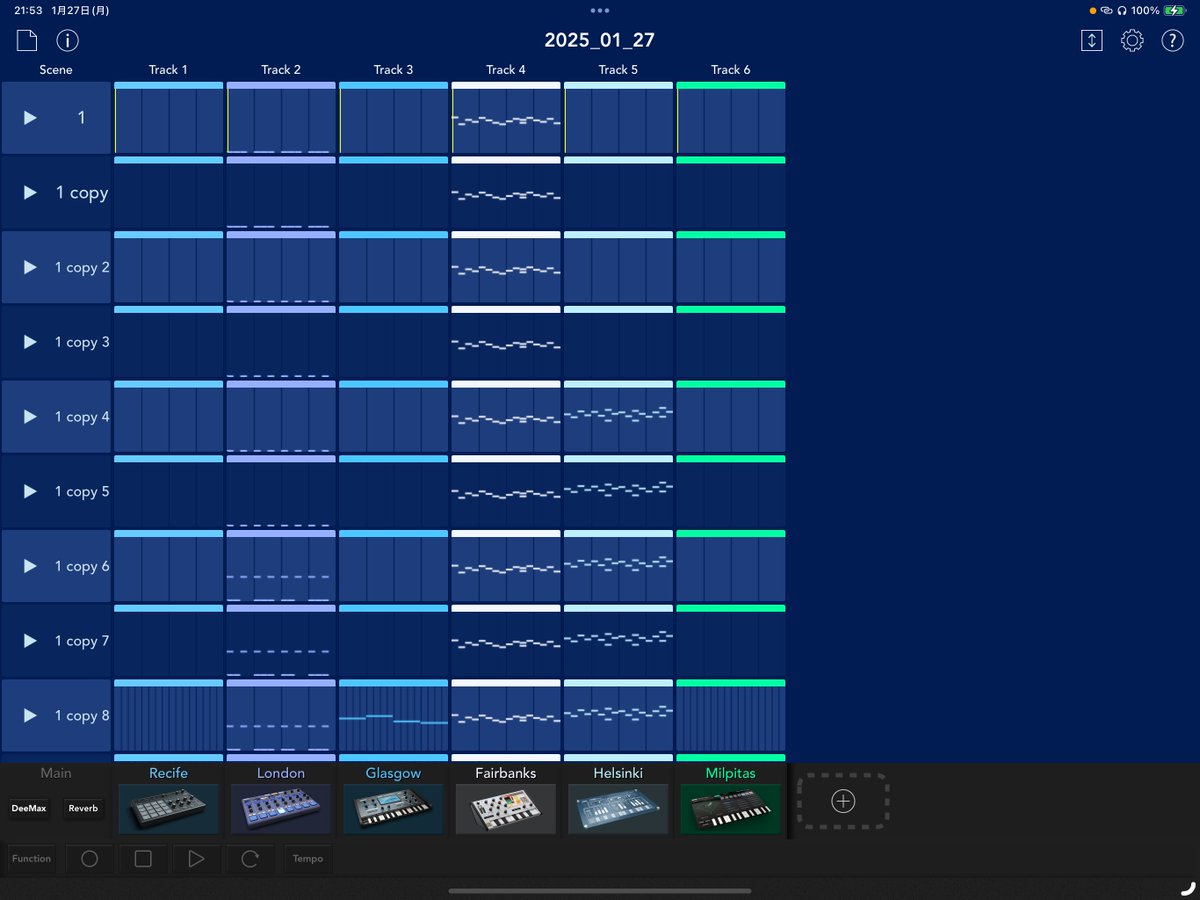The height and width of the screenshot is (900, 1200).
Task: Select the Track 5 header
Action: (618, 70)
